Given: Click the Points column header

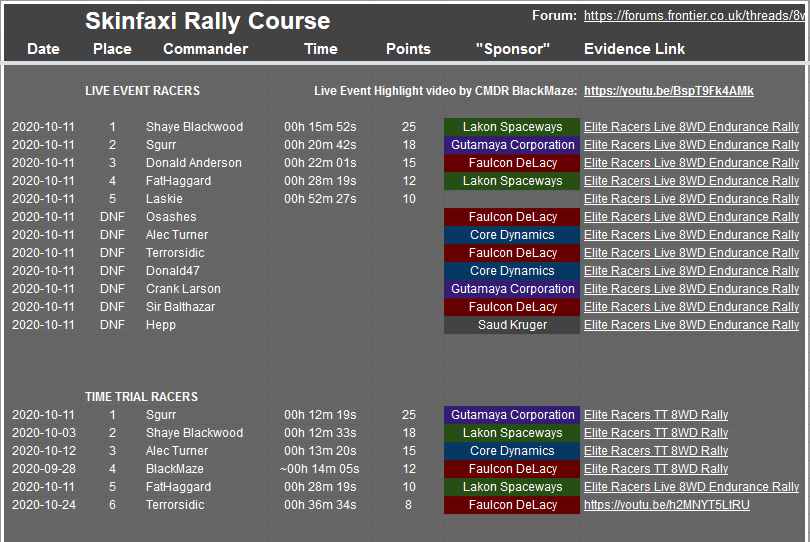Looking at the screenshot, I should point(408,49).
